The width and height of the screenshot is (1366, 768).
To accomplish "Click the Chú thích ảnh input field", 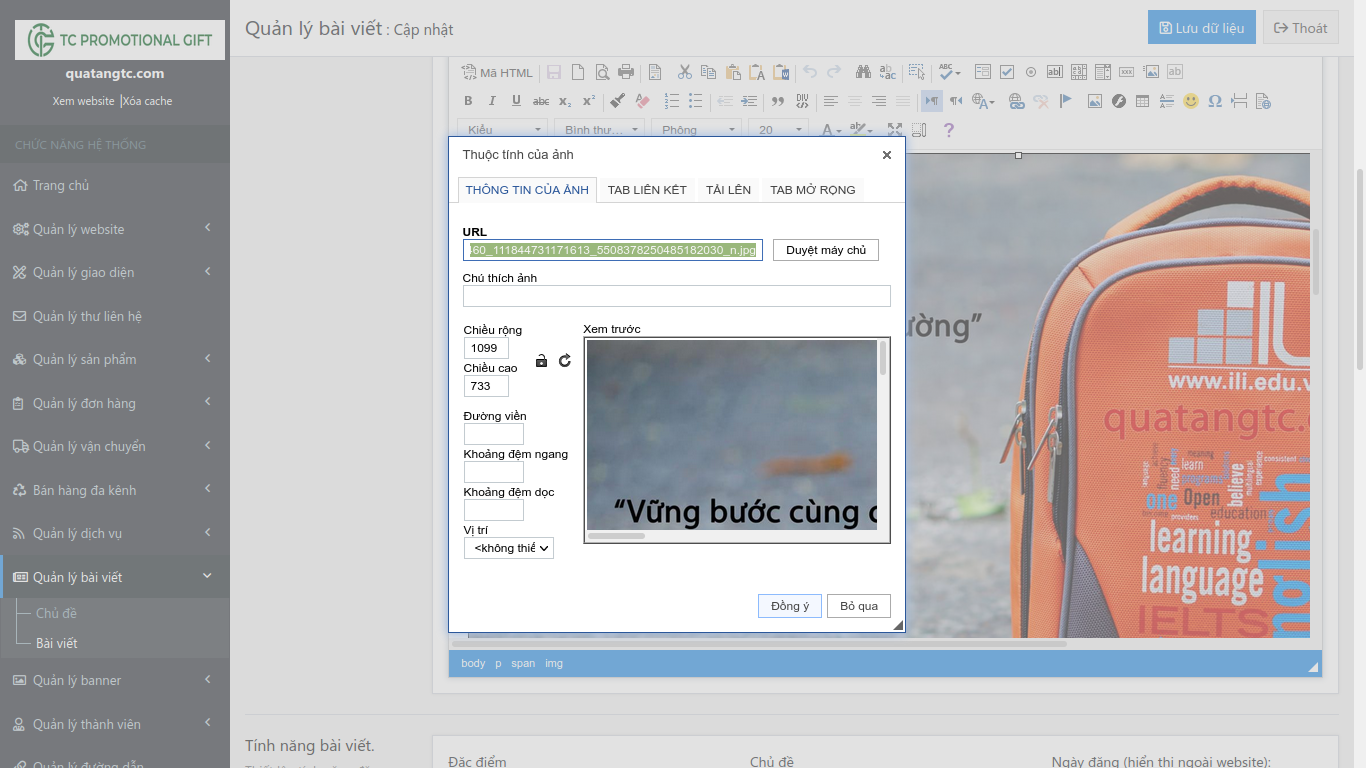I will click(x=676, y=296).
